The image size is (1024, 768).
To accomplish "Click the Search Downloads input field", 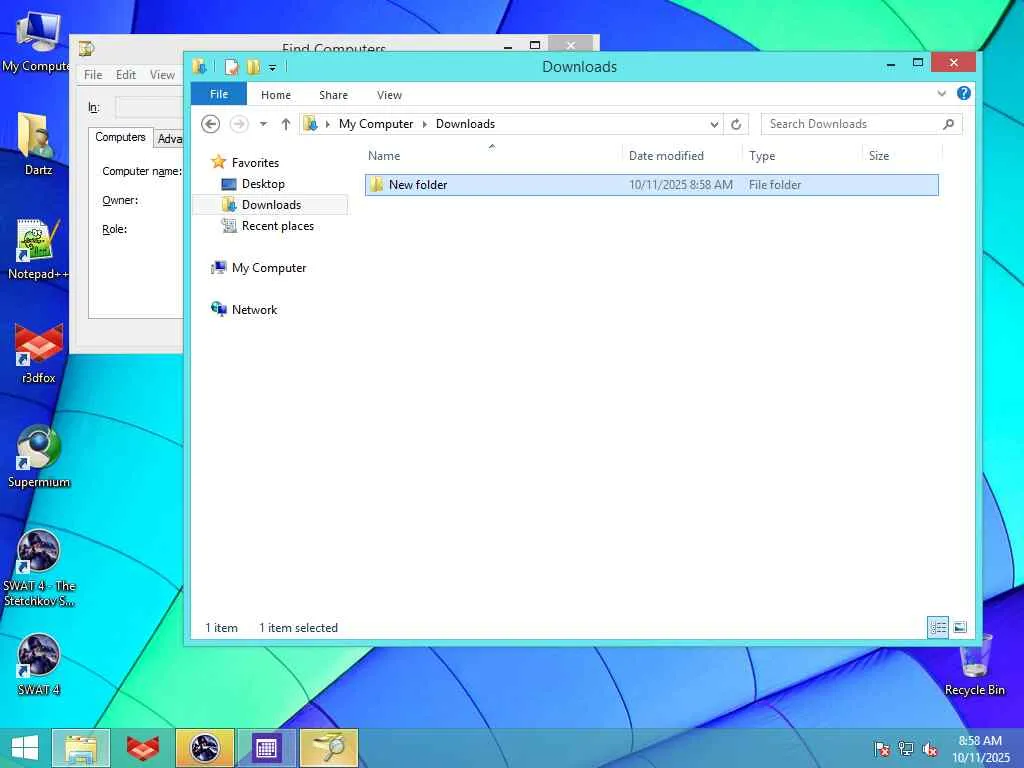I will point(852,124).
